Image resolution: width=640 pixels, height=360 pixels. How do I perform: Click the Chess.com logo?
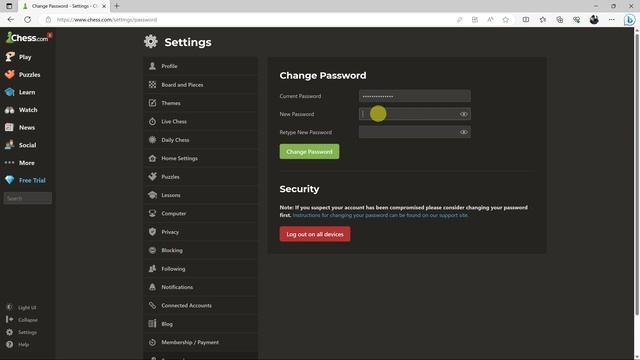pyautogui.click(x=27, y=38)
